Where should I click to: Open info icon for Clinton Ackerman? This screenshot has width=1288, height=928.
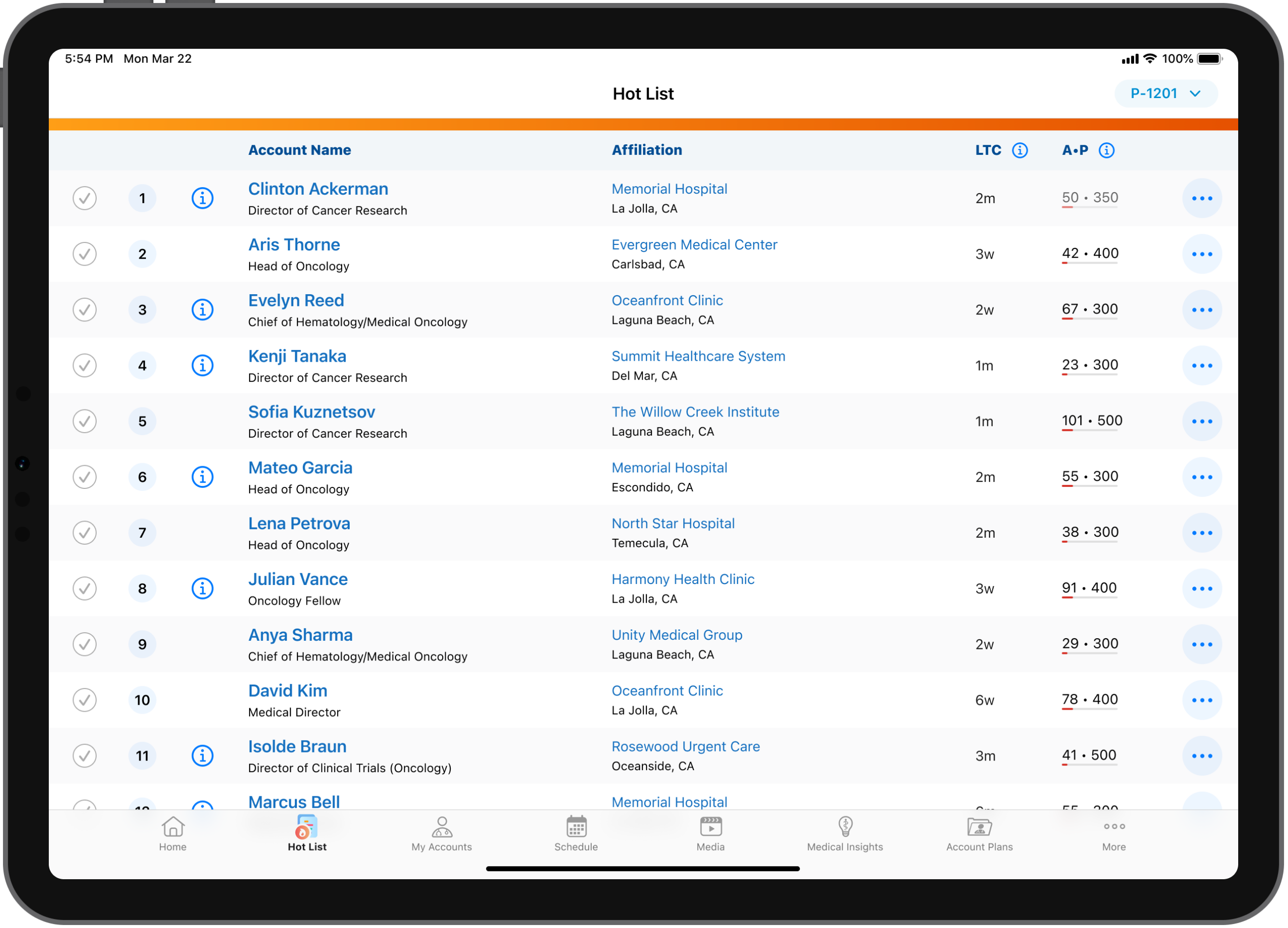click(203, 199)
